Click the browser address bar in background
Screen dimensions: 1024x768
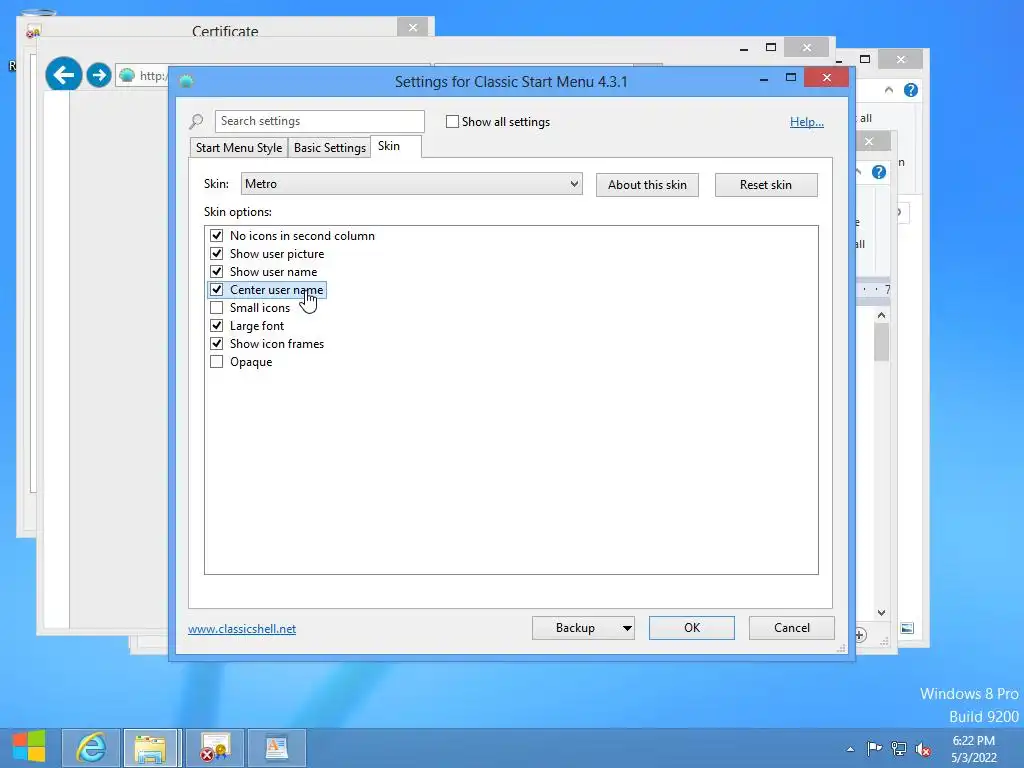[142, 76]
